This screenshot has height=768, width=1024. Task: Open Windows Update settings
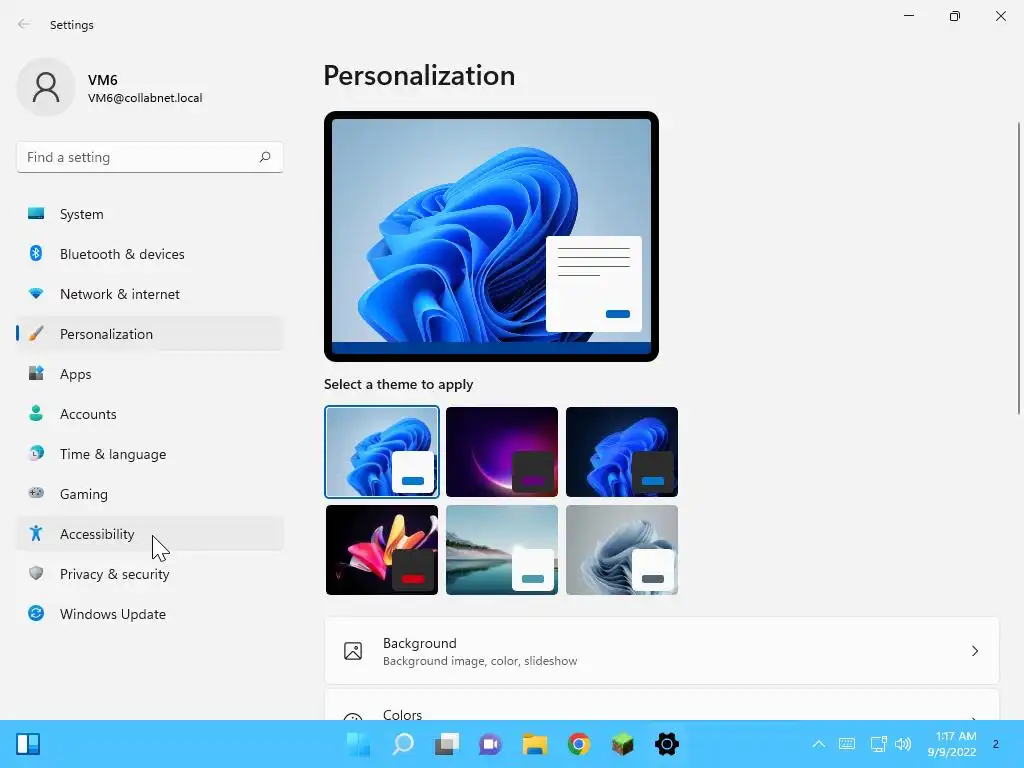click(150, 614)
